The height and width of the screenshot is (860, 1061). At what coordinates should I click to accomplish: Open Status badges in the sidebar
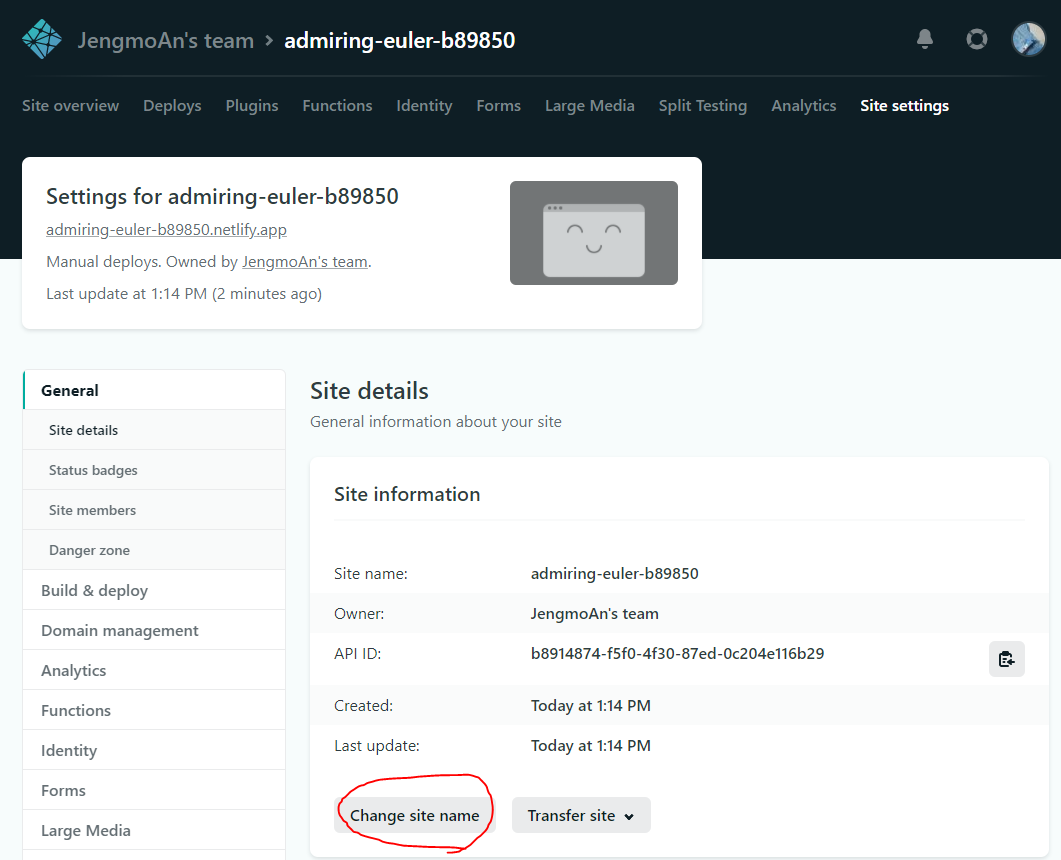[154, 470]
